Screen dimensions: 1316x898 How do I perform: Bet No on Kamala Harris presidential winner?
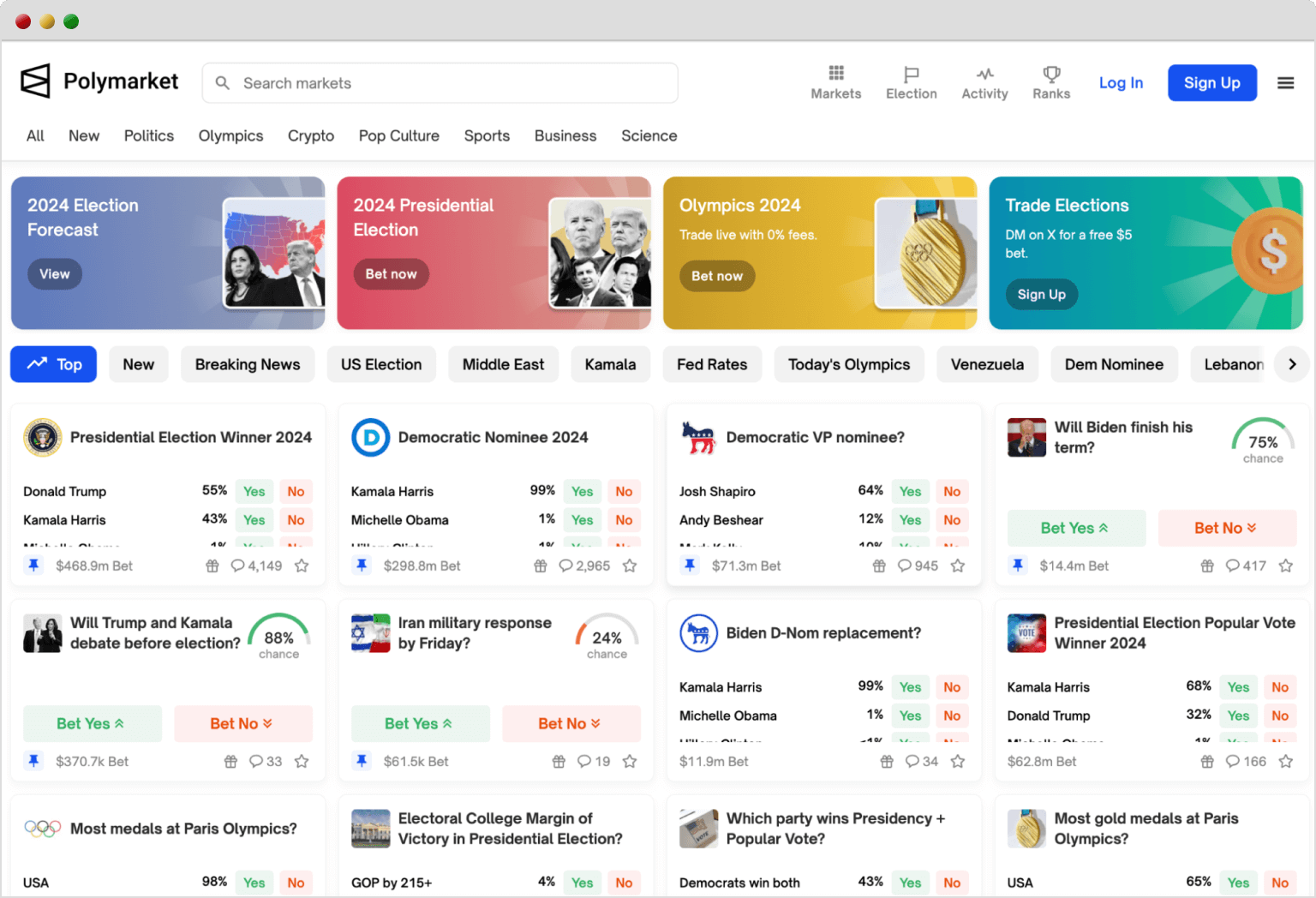click(x=296, y=519)
